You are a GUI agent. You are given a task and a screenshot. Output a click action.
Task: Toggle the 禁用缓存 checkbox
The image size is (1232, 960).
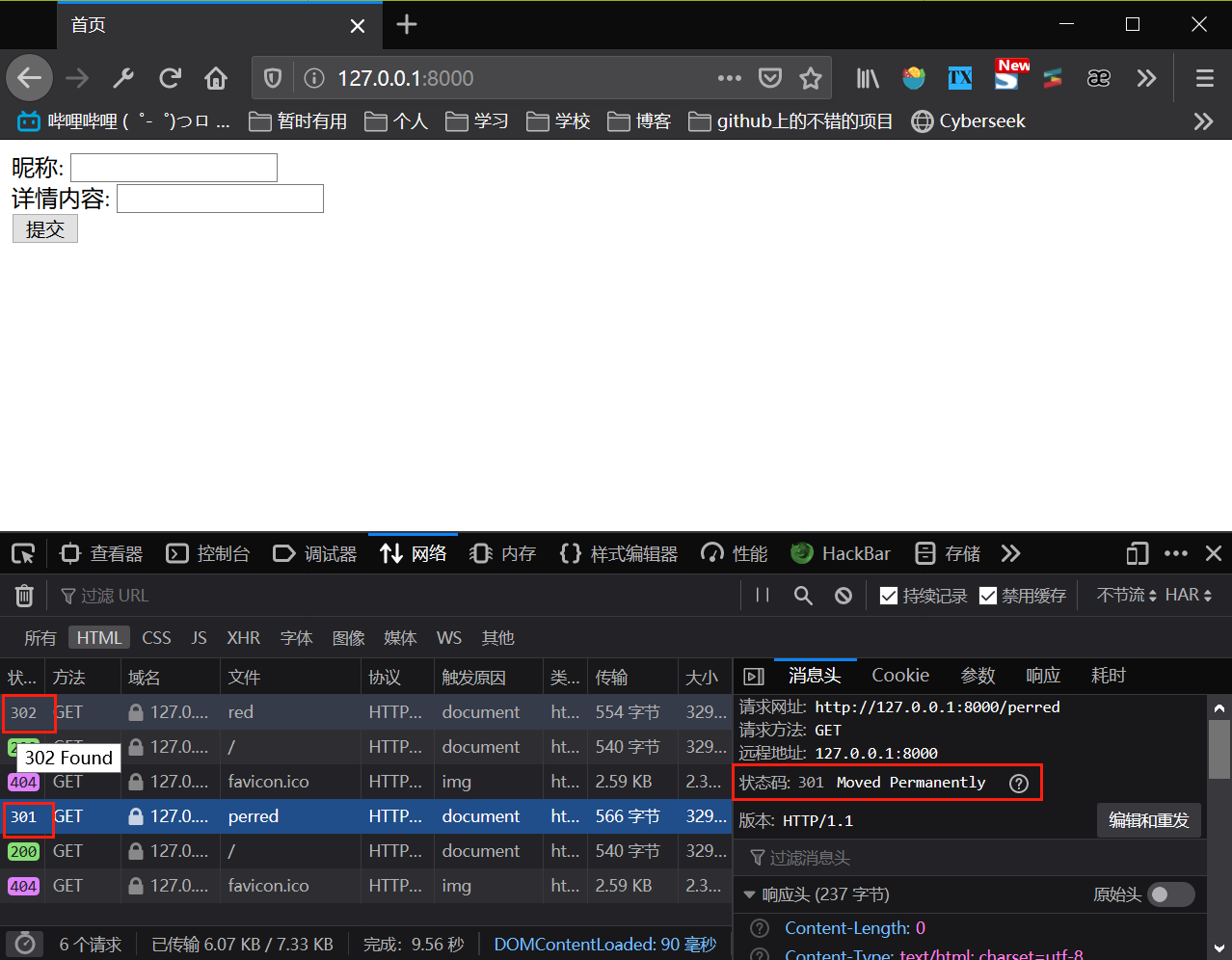(987, 596)
